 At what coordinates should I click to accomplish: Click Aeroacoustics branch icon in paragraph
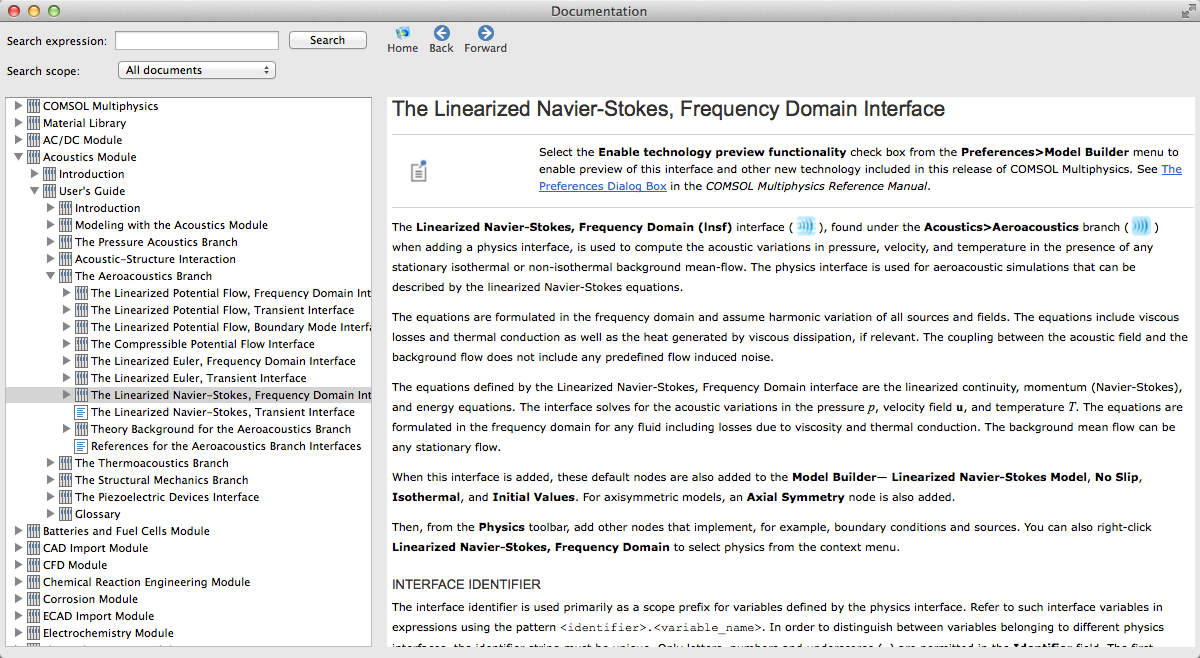tap(1140, 226)
